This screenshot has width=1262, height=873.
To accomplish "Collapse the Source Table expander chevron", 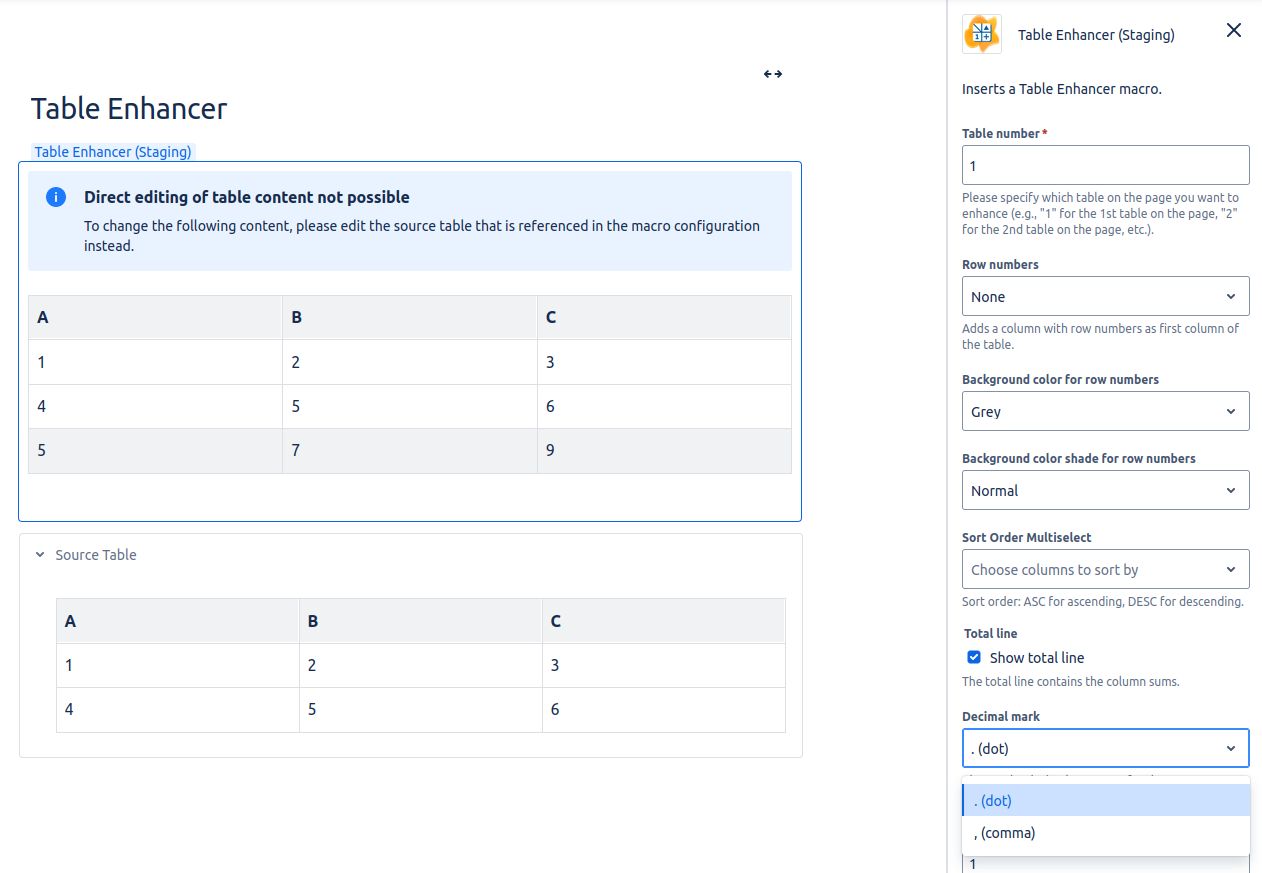I will click(x=40, y=555).
